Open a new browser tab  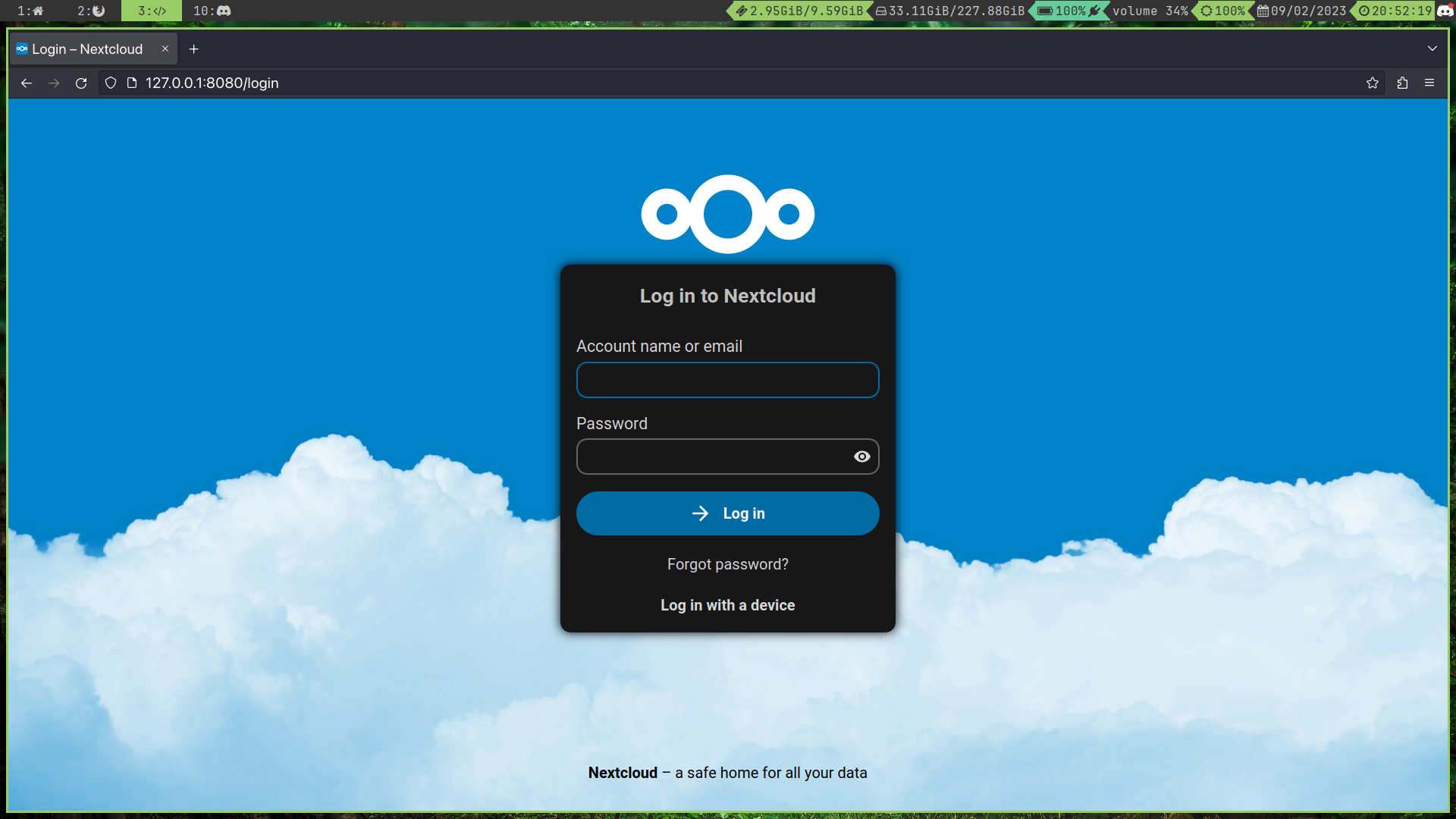[194, 49]
